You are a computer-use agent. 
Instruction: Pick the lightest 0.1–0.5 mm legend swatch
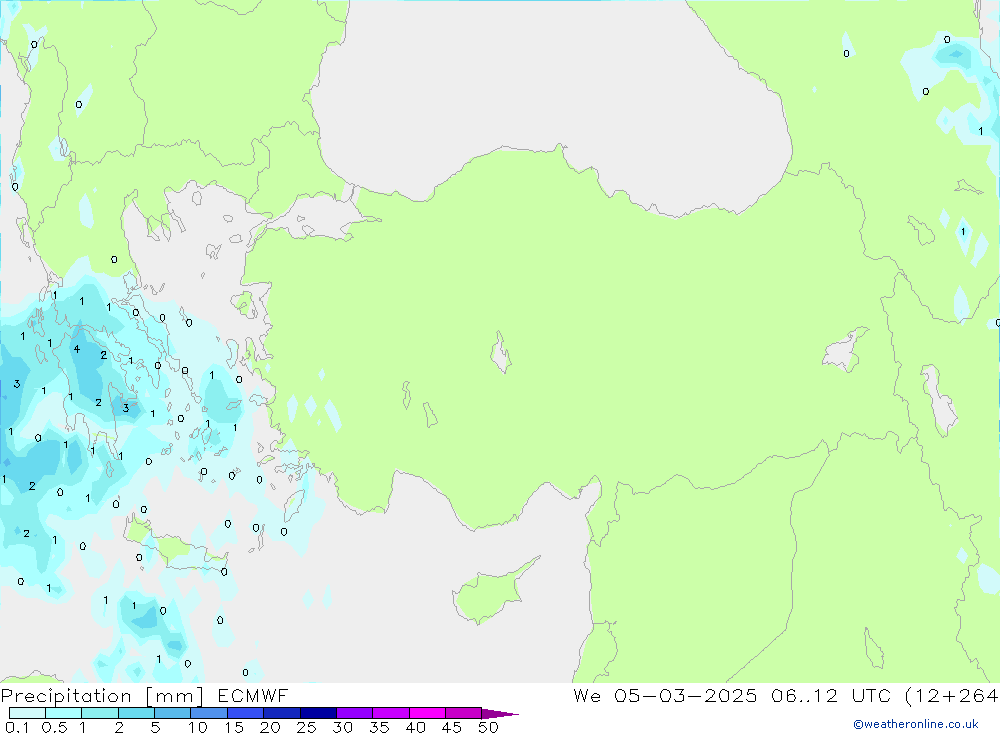27,713
